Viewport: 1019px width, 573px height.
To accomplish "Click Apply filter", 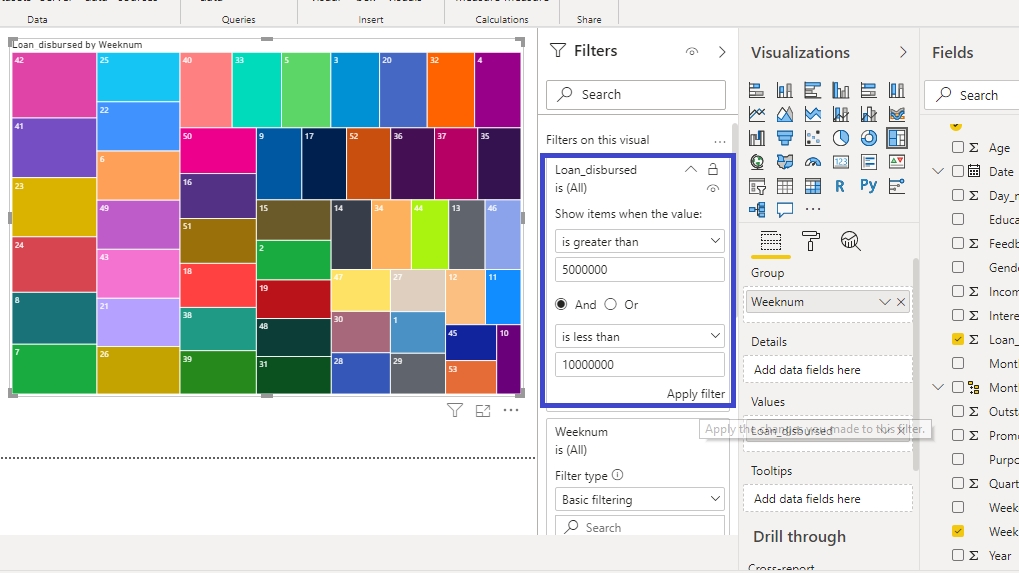I will [695, 394].
